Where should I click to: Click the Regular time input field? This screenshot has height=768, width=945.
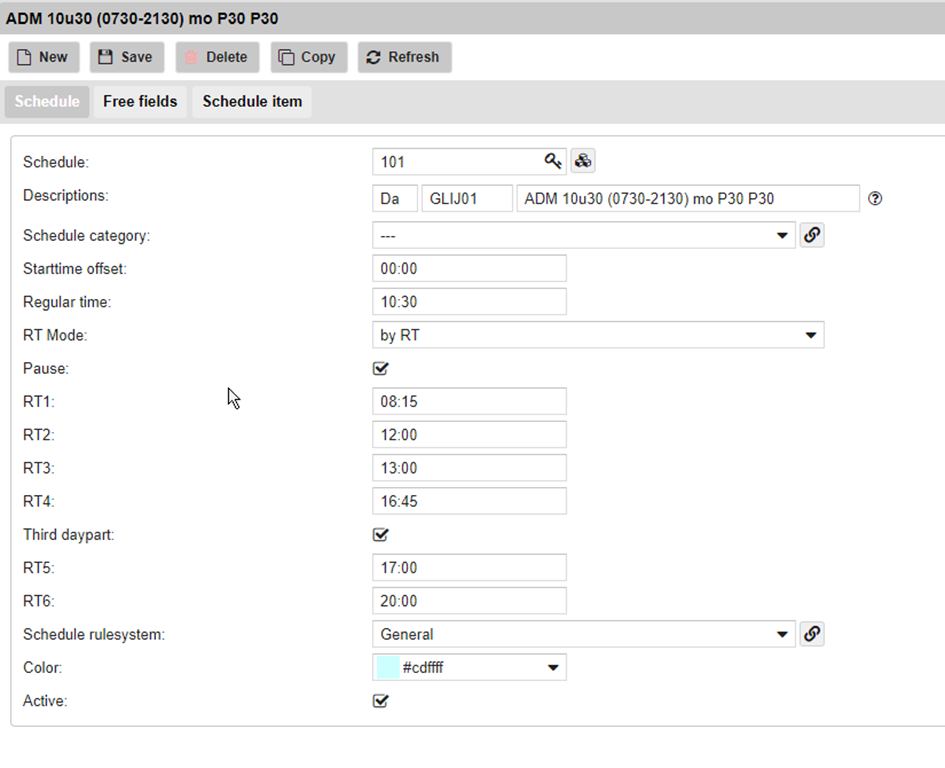click(469, 302)
